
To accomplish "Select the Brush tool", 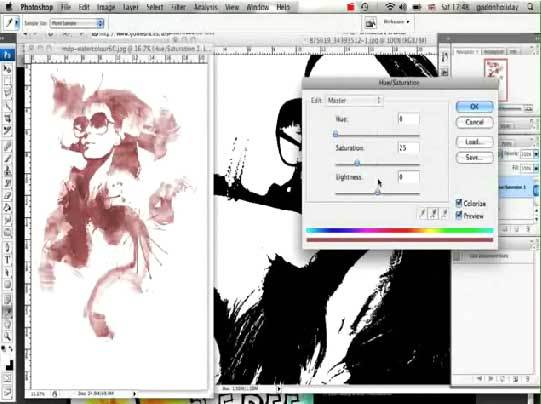I will coord(7,159).
